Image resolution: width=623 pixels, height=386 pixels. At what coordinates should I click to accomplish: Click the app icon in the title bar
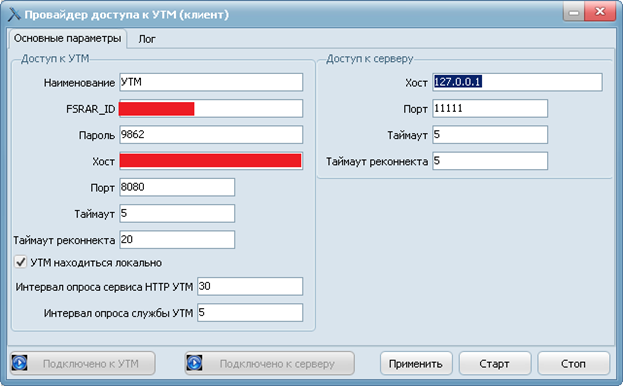[14, 14]
